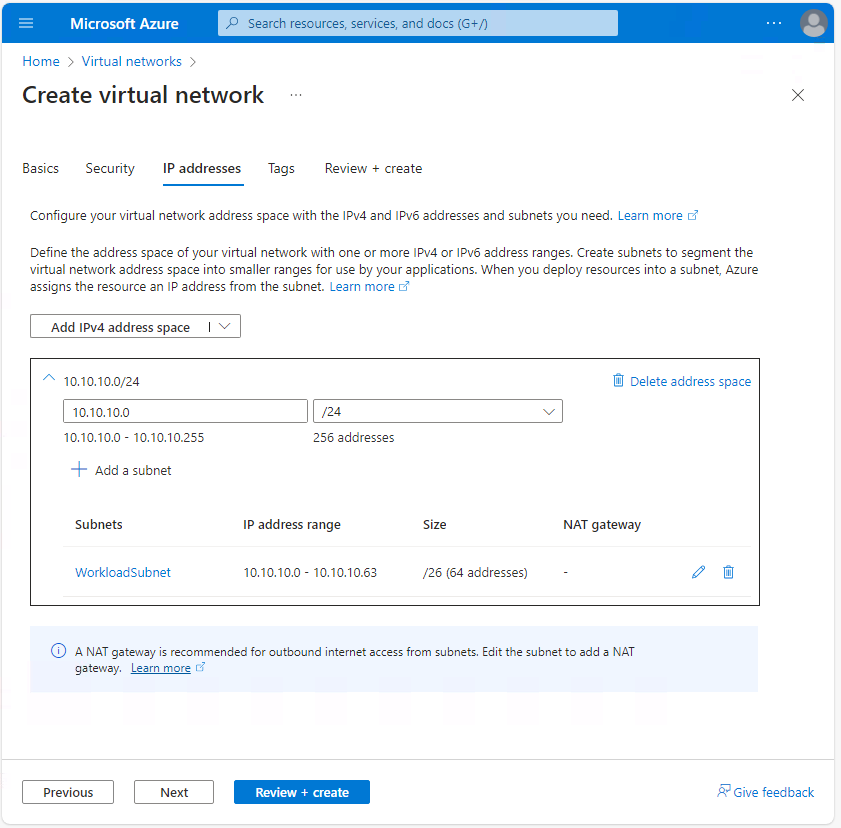Open the Azure portal hamburger menu
This screenshot has height=828, width=841.
coord(26,23)
